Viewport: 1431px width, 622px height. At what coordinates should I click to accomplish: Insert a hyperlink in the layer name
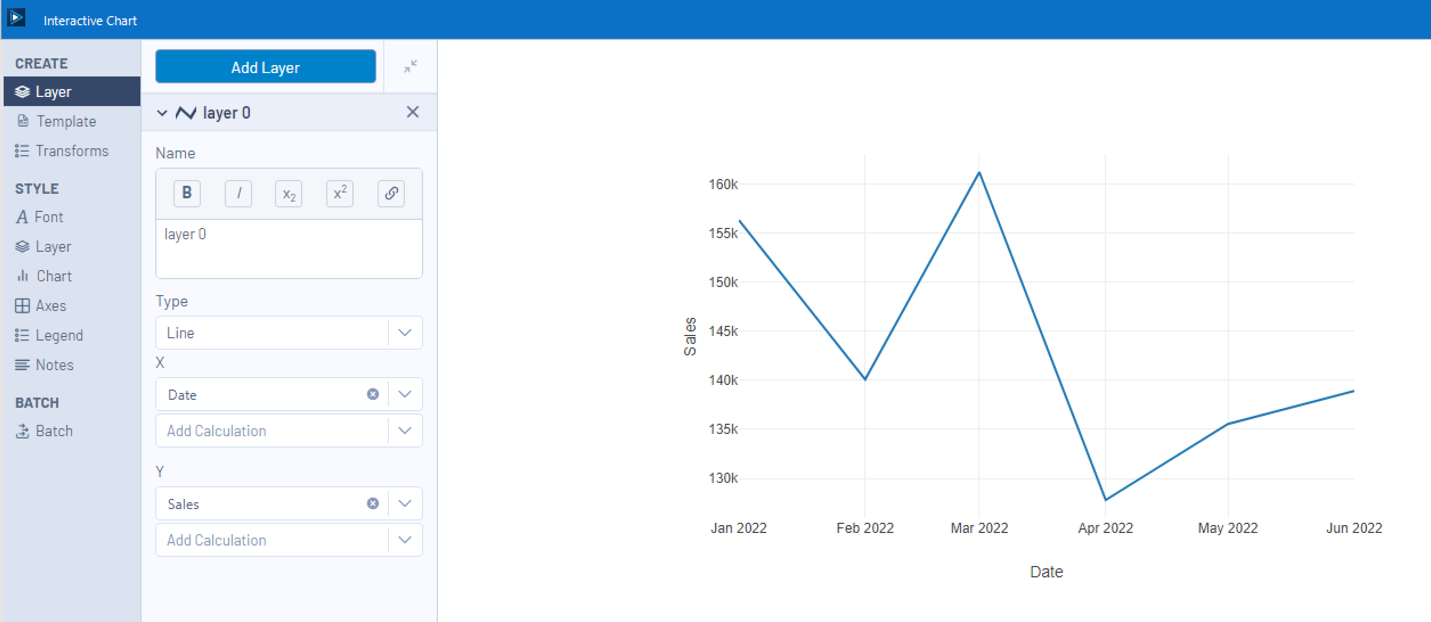(x=390, y=193)
